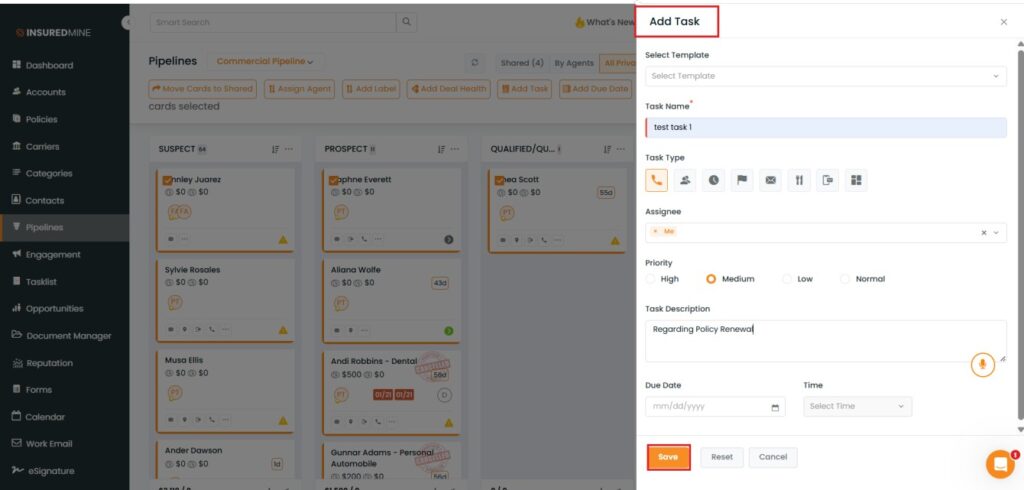Click the calendar icon in Due Date field
Screen dimensions: 1024x490
[x=775, y=407]
